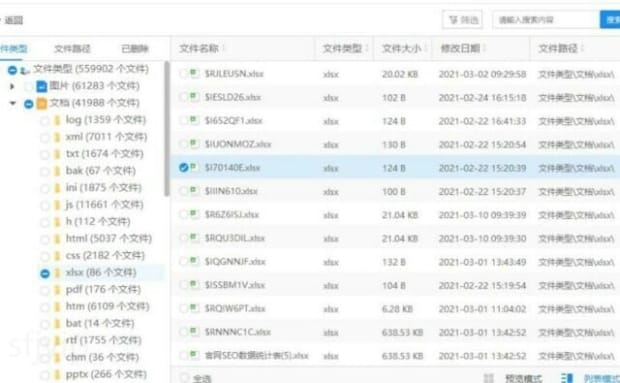The image size is (620, 383).
Task: Select checkbox for $RJLEUSN.xlsx row
Action: coord(183,74)
